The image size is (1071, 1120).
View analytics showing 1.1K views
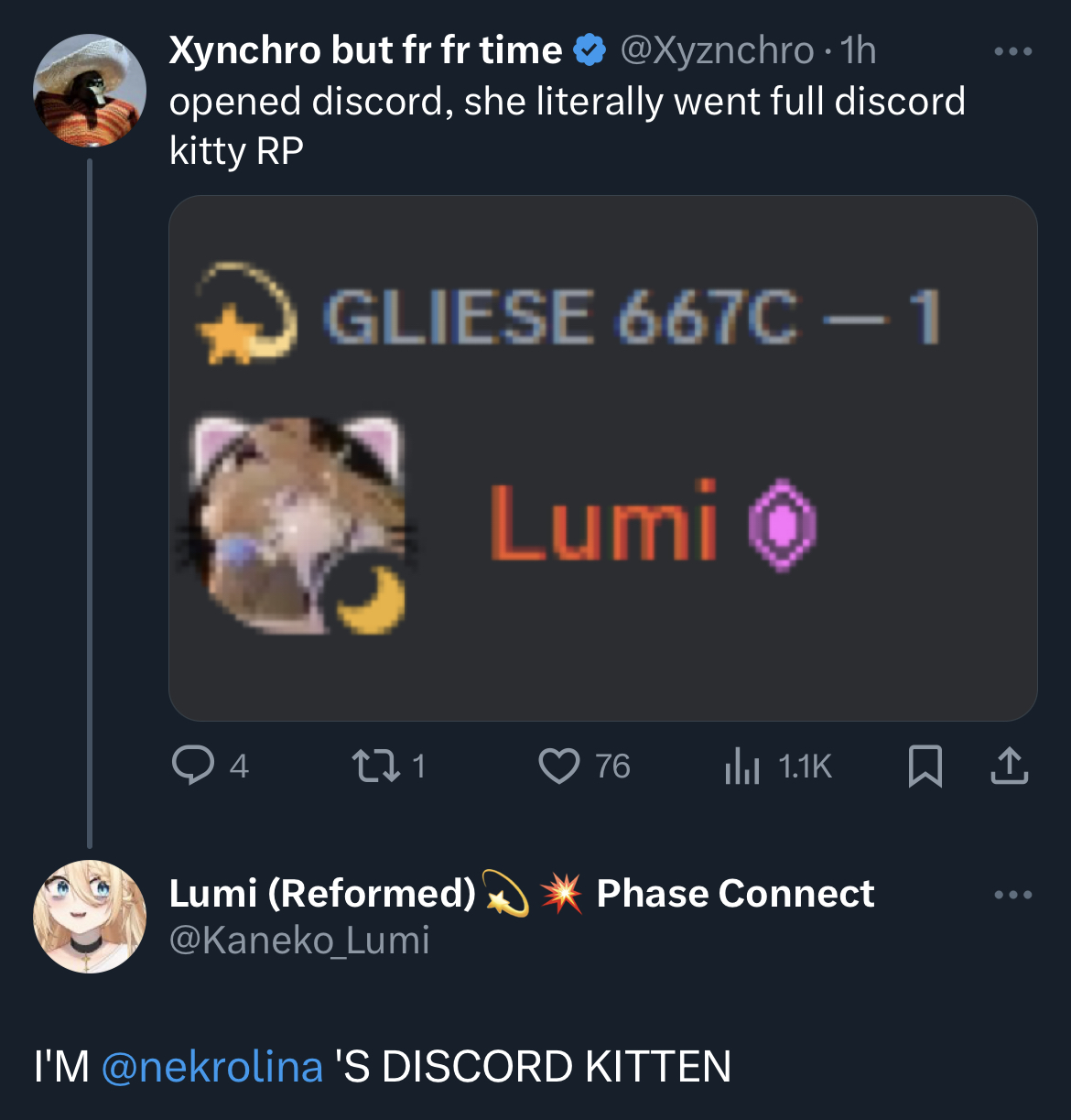click(x=742, y=766)
